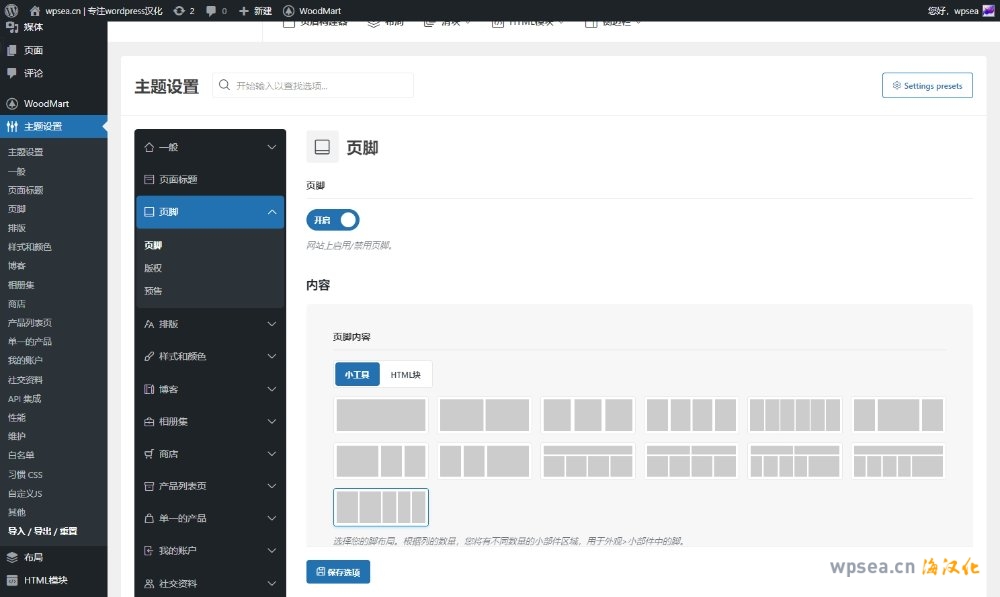Screen dimensions: 1000x597
Task: Click the 保存选项 button
Action: point(339,572)
